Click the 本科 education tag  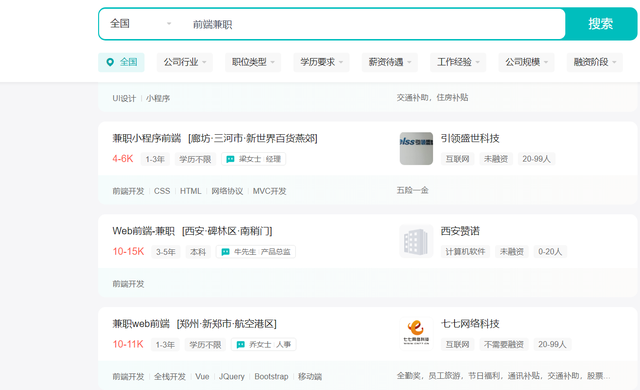[198, 252]
